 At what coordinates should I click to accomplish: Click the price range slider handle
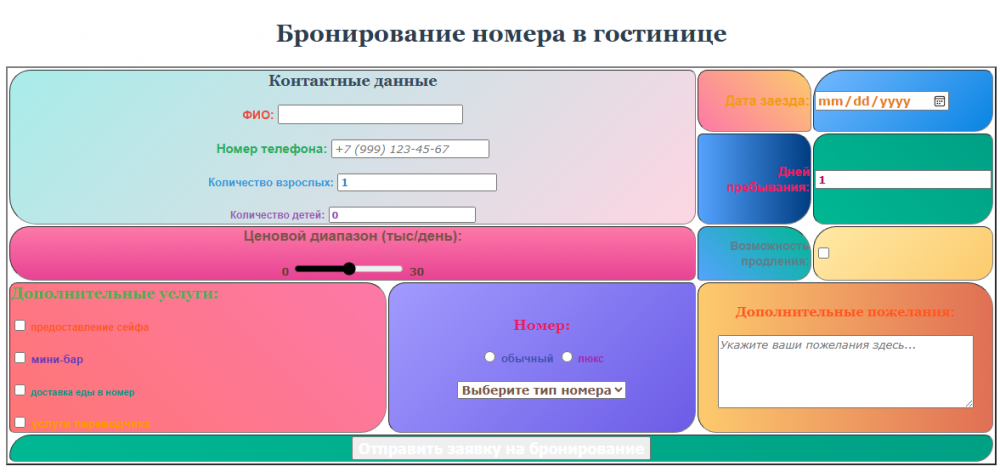tap(349, 269)
